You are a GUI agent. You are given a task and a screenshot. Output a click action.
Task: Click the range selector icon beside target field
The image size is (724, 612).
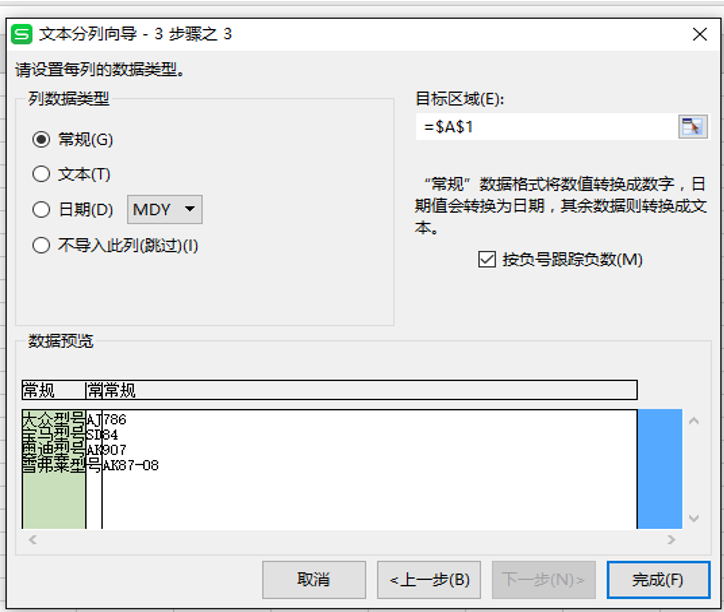point(693,127)
